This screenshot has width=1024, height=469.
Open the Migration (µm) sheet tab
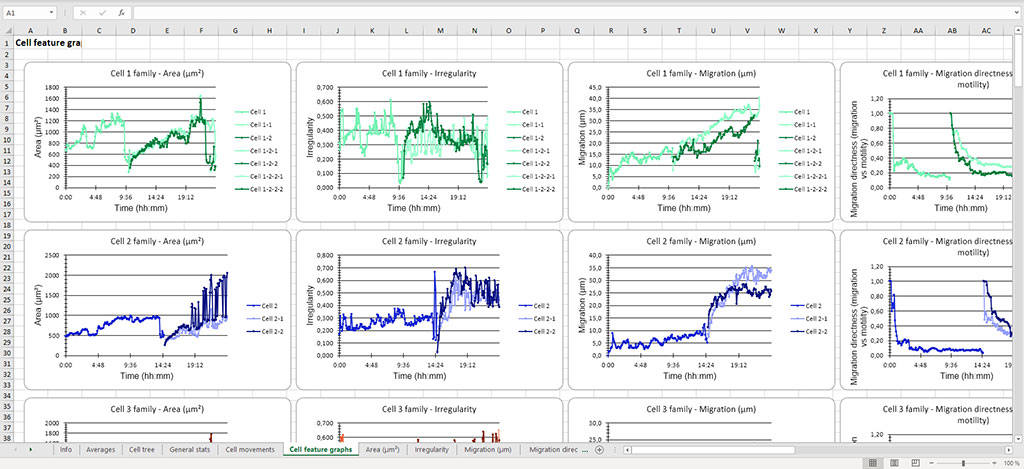click(488, 449)
